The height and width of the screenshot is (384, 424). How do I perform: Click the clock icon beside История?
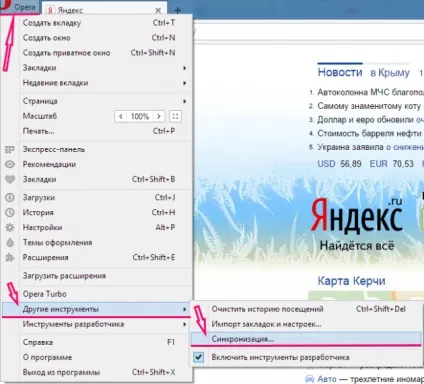(x=10, y=212)
